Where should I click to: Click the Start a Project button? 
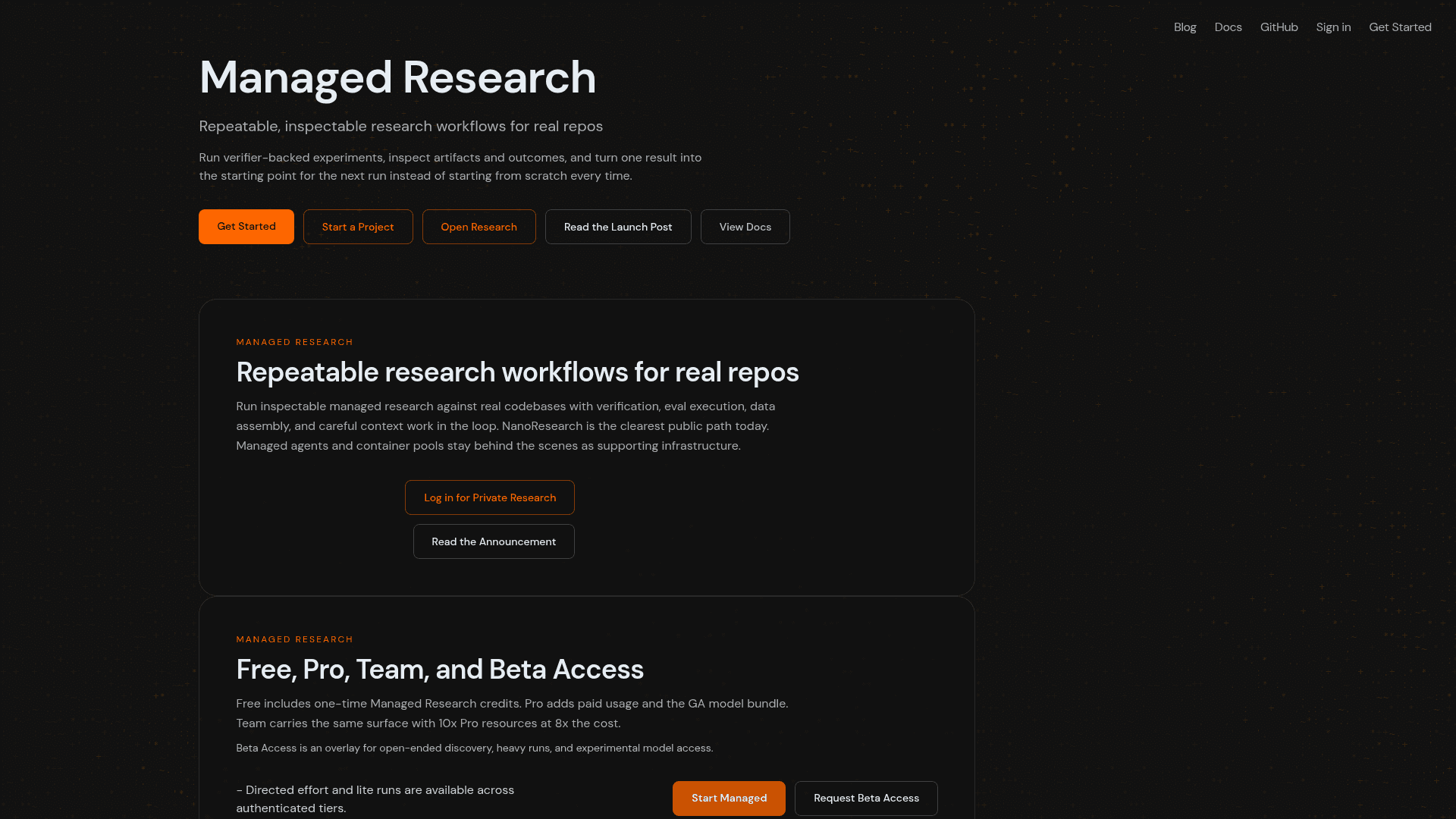(x=358, y=227)
